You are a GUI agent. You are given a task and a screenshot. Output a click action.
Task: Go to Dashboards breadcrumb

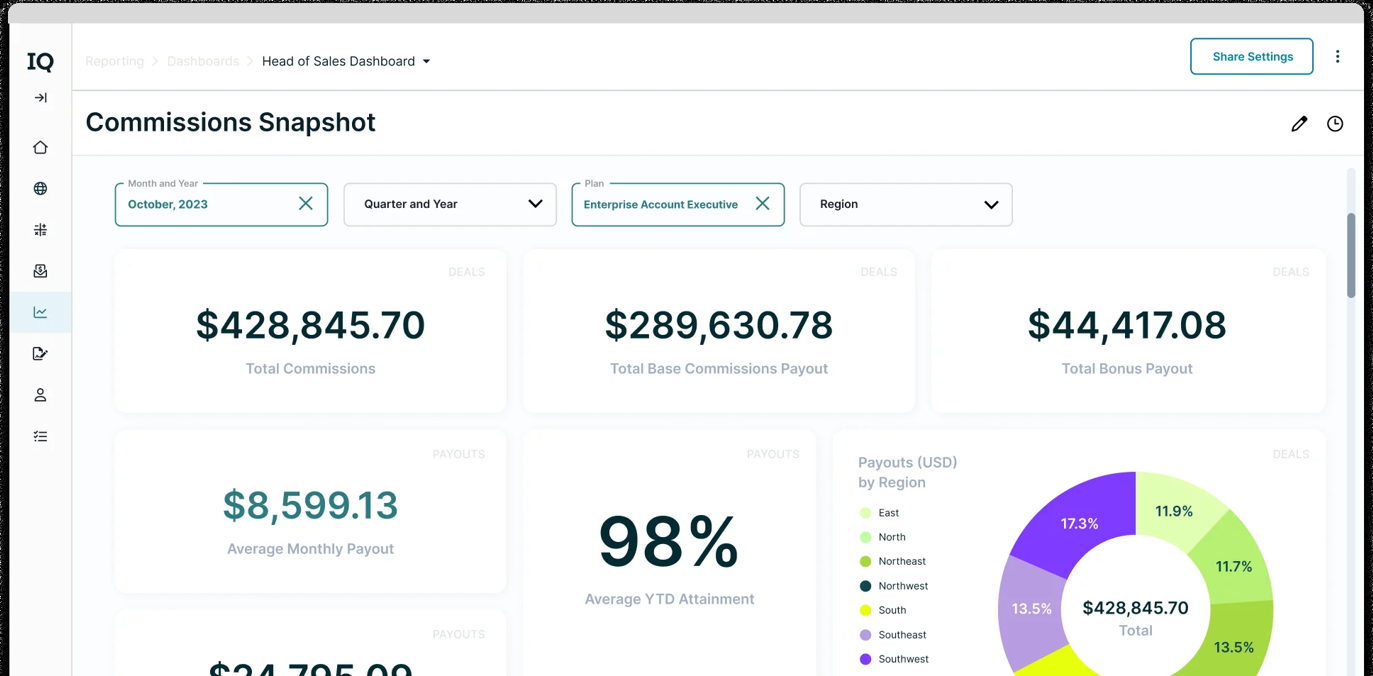coord(203,61)
